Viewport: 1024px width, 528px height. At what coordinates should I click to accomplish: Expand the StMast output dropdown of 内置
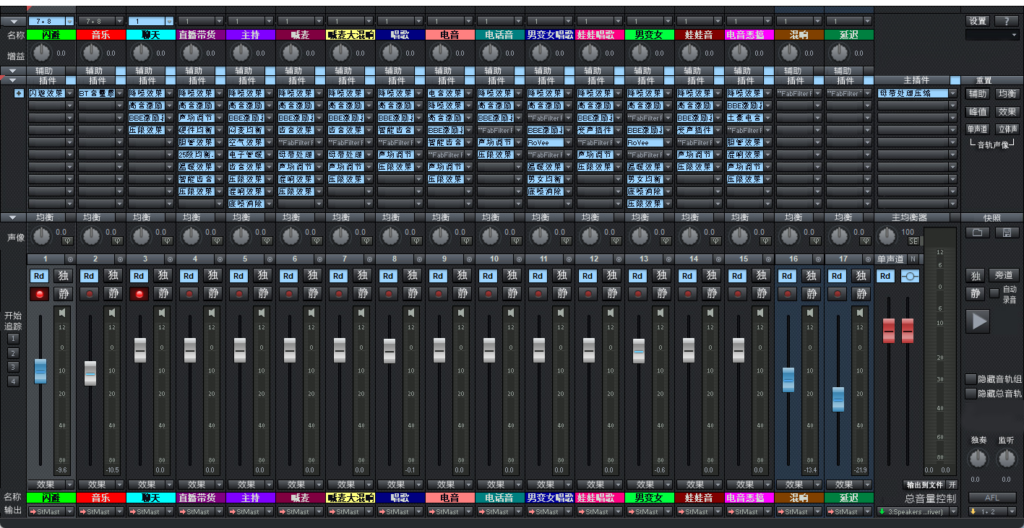tap(44, 511)
